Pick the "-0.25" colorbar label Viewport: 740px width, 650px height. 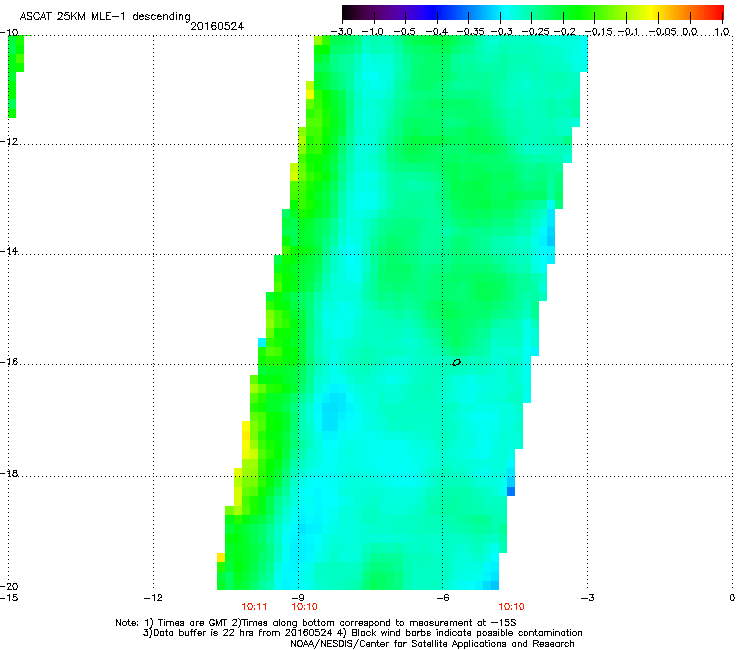(535, 32)
